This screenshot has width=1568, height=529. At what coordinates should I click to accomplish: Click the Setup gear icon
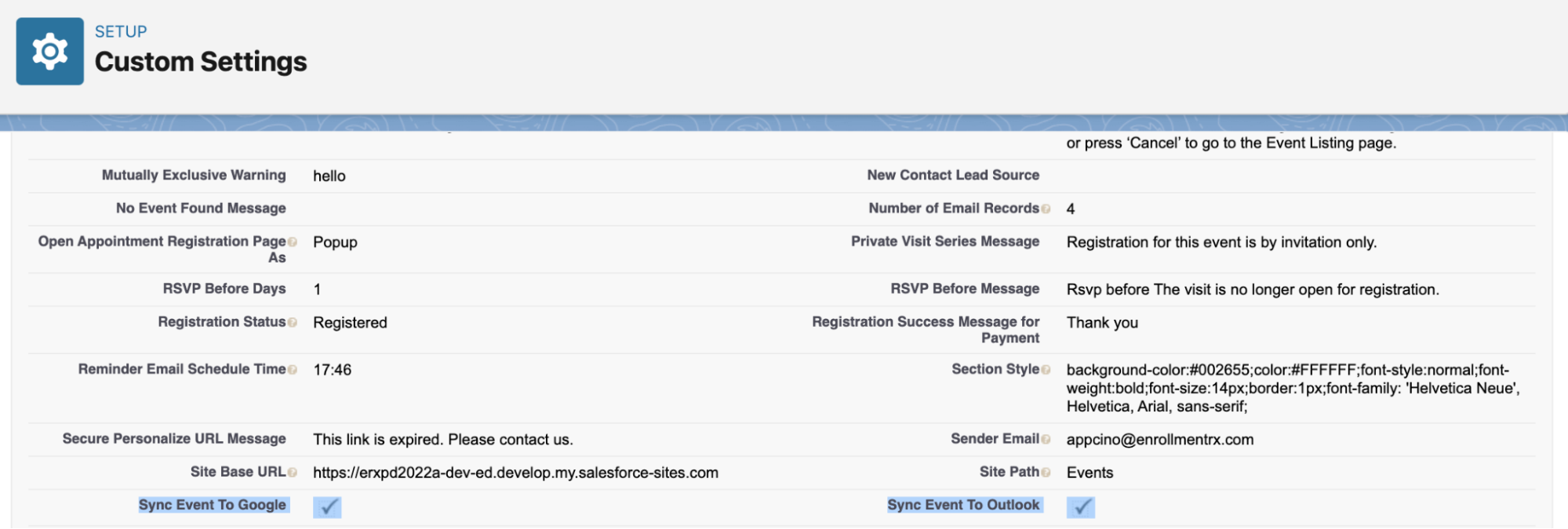pos(49,52)
